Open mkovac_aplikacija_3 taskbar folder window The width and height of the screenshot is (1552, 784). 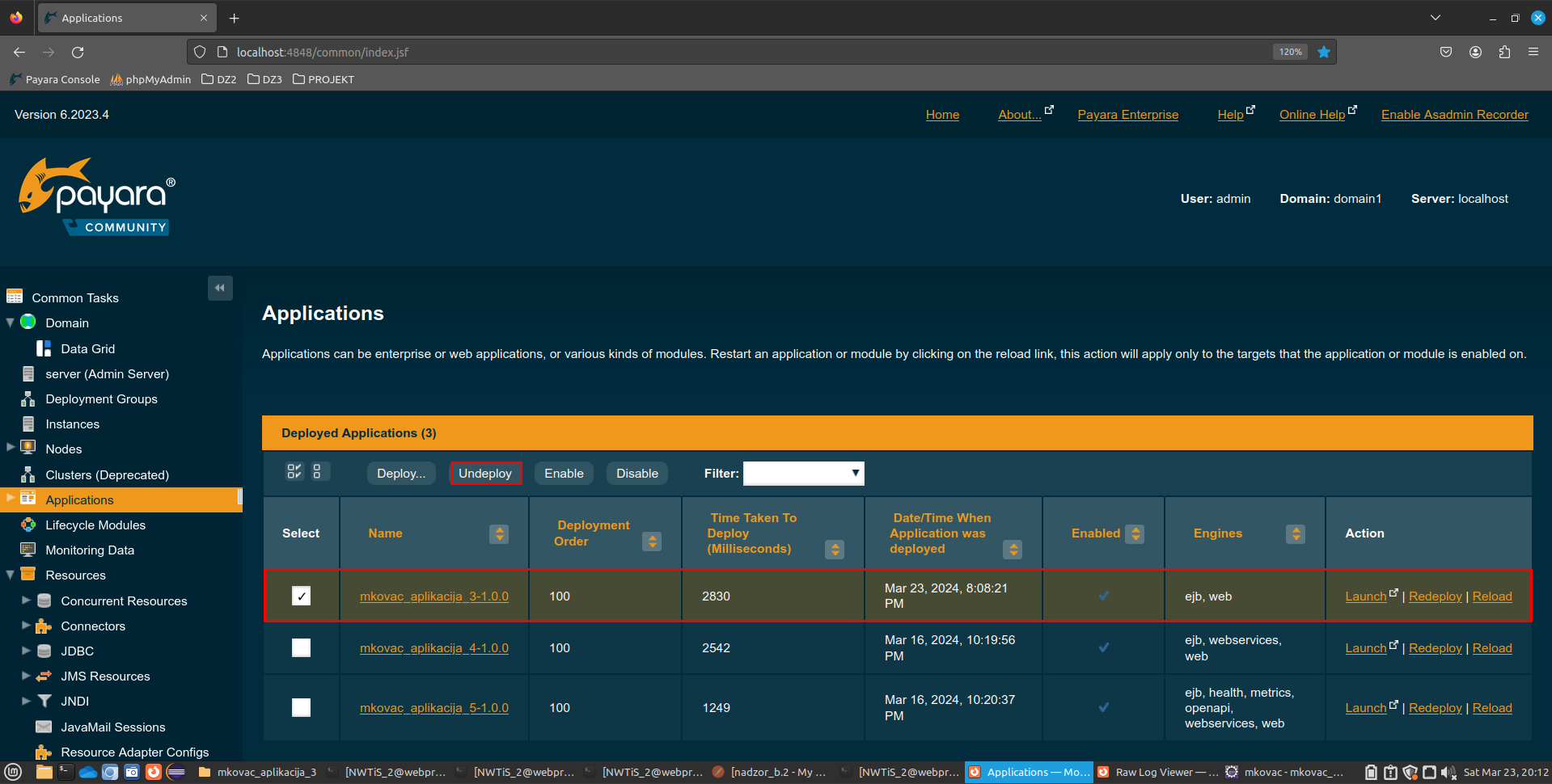coord(257,772)
